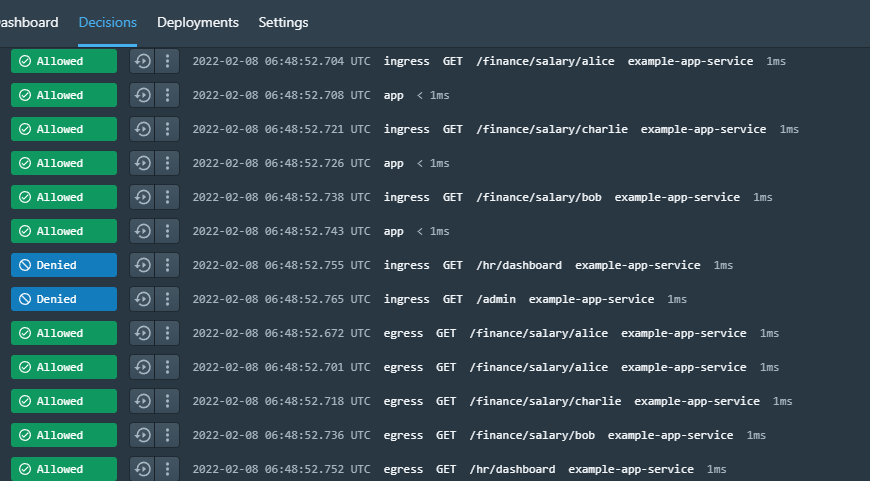Click replay icon for /finance/salary/charlie ingress row
The image size is (870, 481).
[143, 129]
